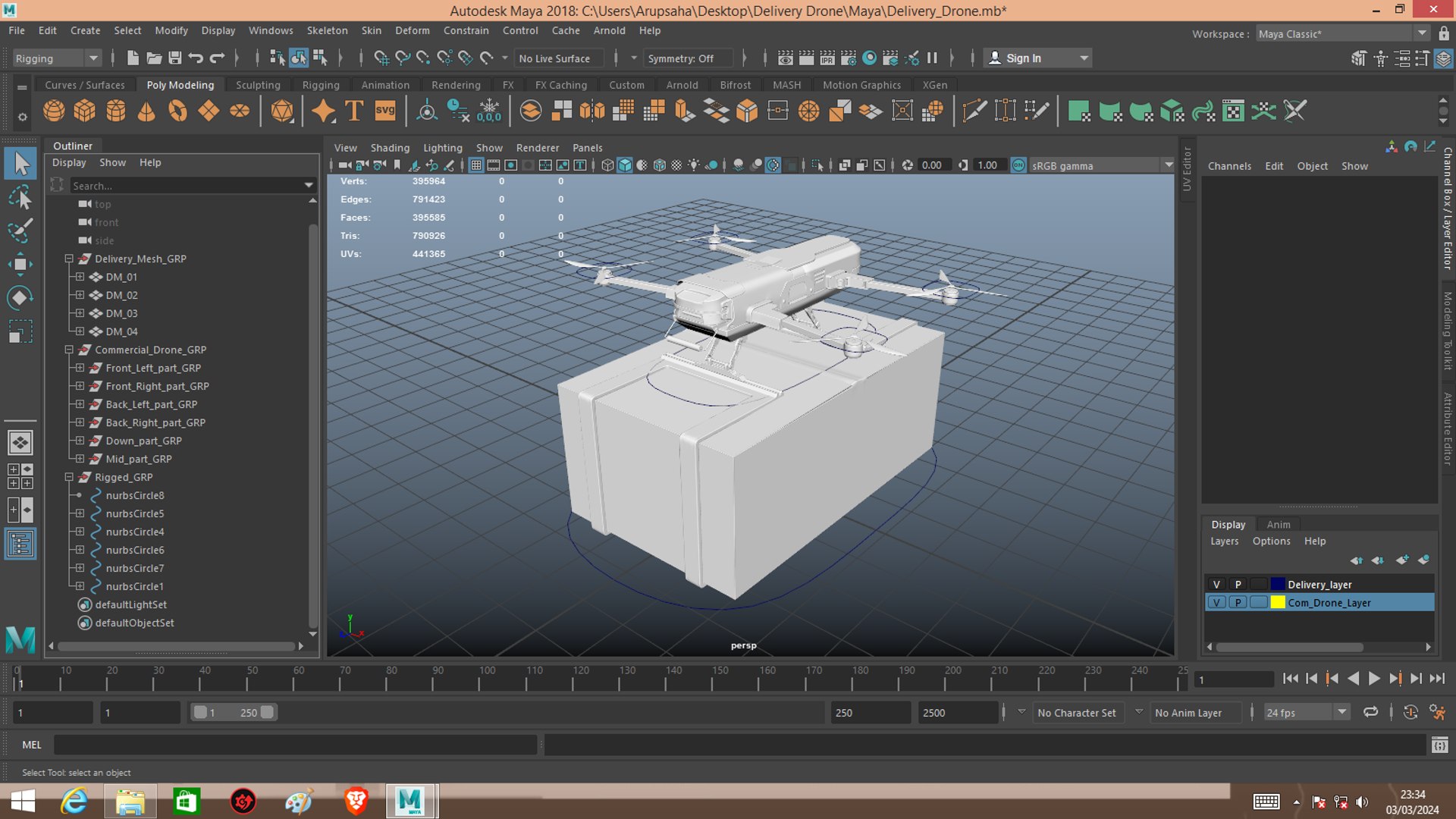1456x819 pixels.
Task: Toggle visibility V of Delivery_layer
Action: coord(1216,585)
